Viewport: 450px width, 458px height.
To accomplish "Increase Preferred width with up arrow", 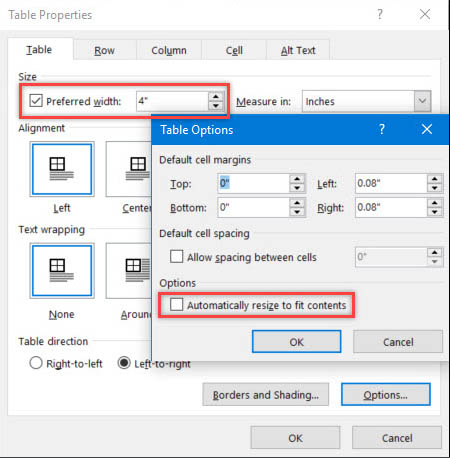I will tap(216, 97).
